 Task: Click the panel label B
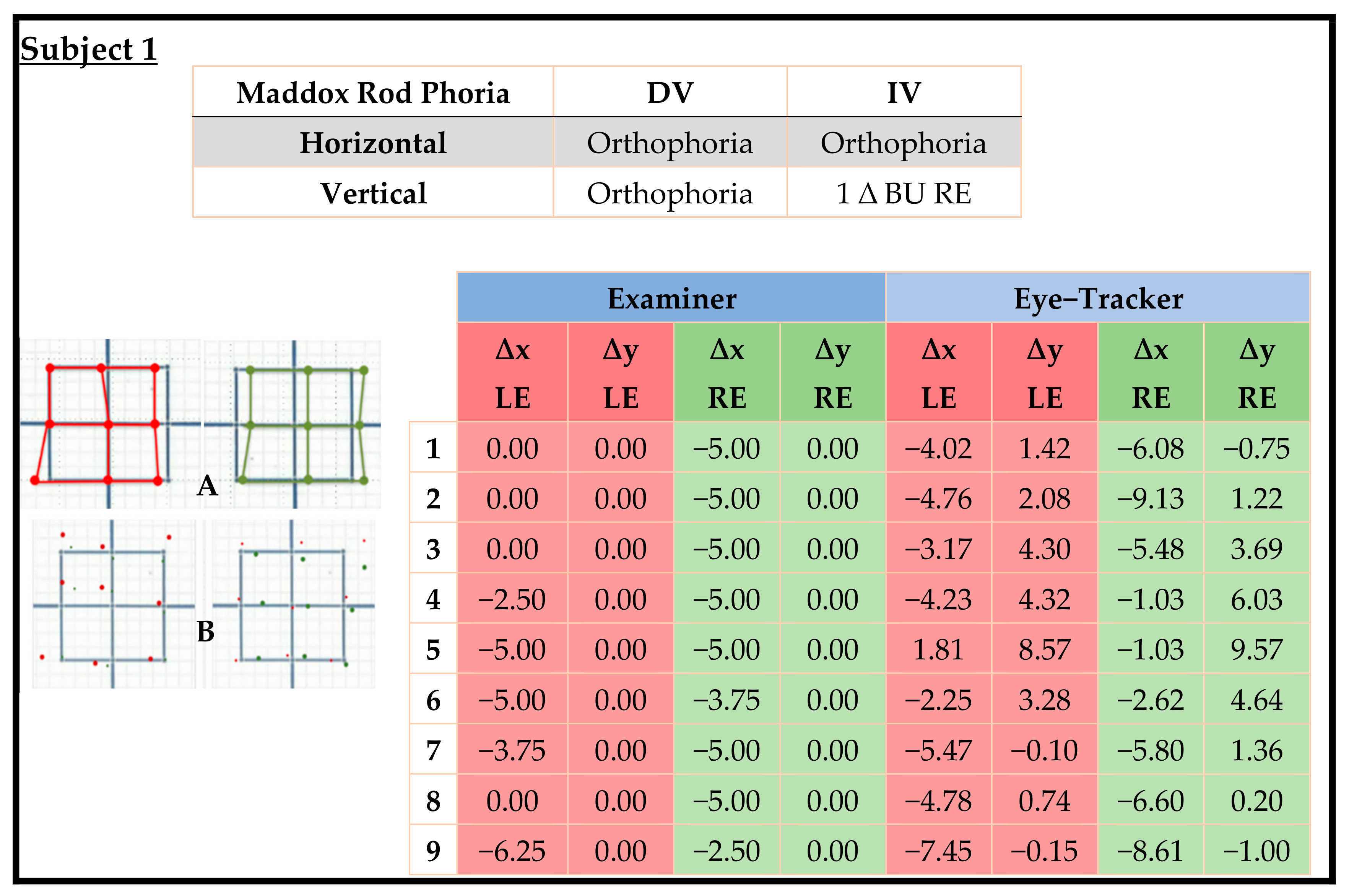[x=206, y=632]
